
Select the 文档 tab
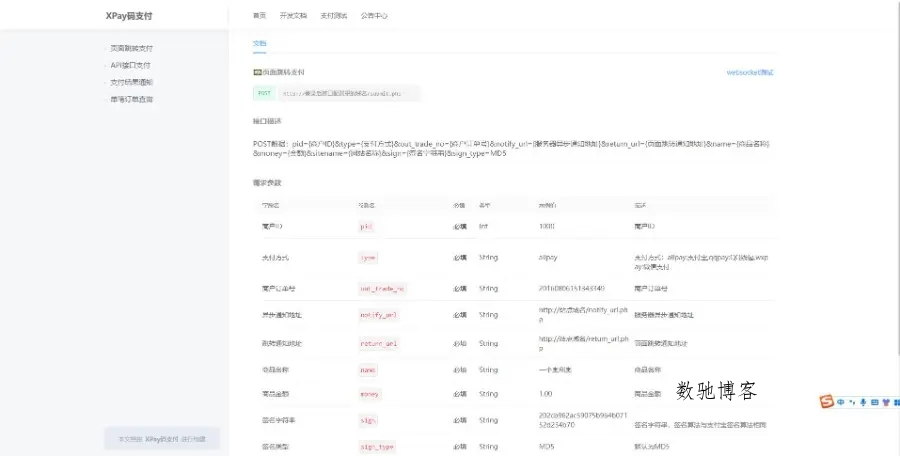259,43
